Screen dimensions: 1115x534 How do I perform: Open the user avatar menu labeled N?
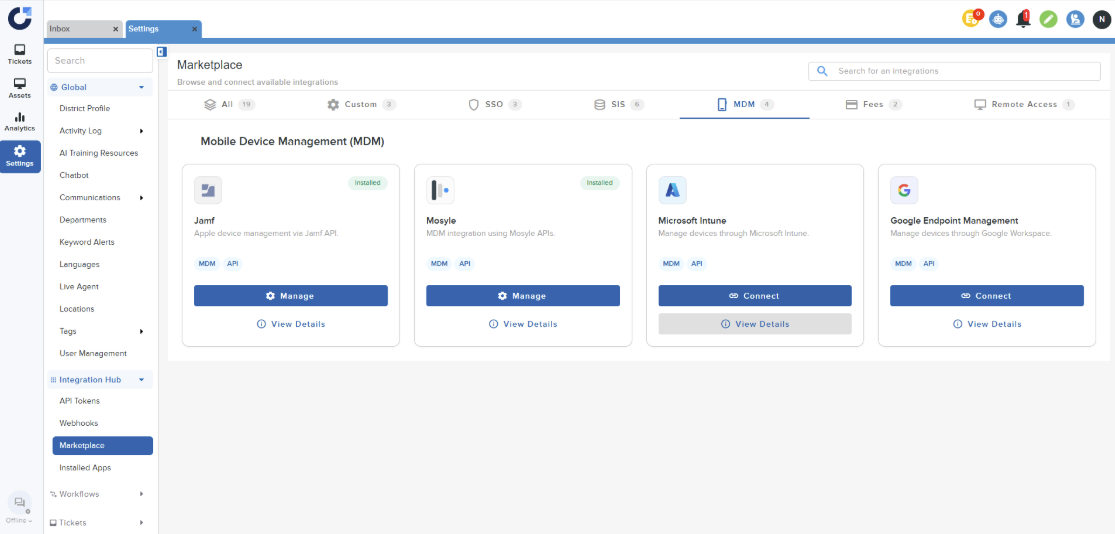1100,18
